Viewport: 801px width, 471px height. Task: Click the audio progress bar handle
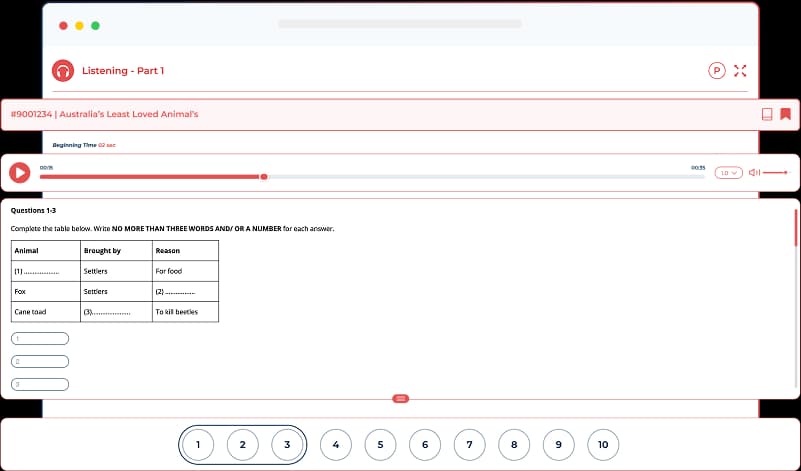point(263,177)
